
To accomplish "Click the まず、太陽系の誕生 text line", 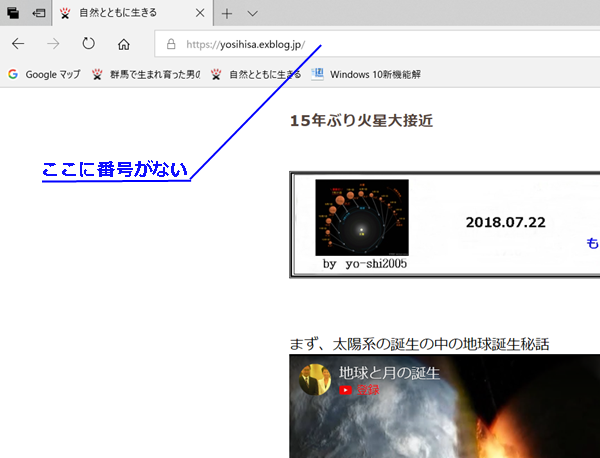I will point(419,344).
